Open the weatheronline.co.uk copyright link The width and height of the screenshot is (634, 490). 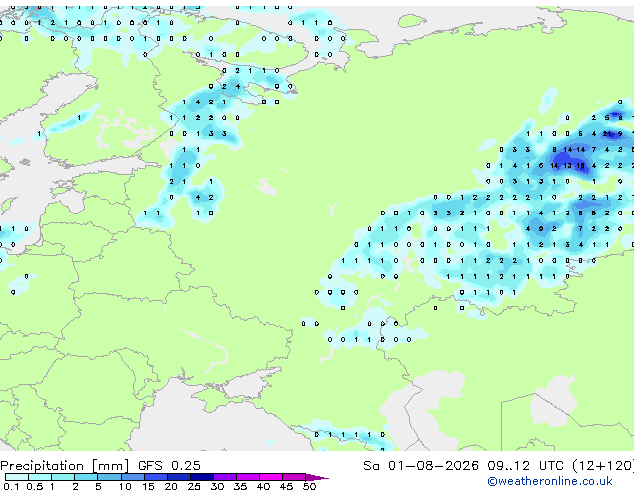point(550,481)
